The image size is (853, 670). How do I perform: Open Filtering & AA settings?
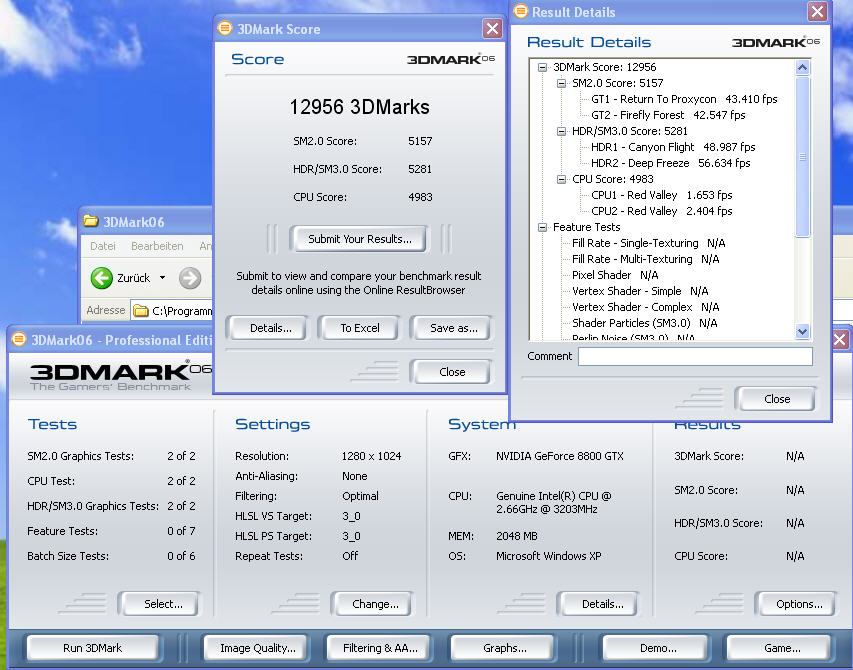[x=379, y=648]
